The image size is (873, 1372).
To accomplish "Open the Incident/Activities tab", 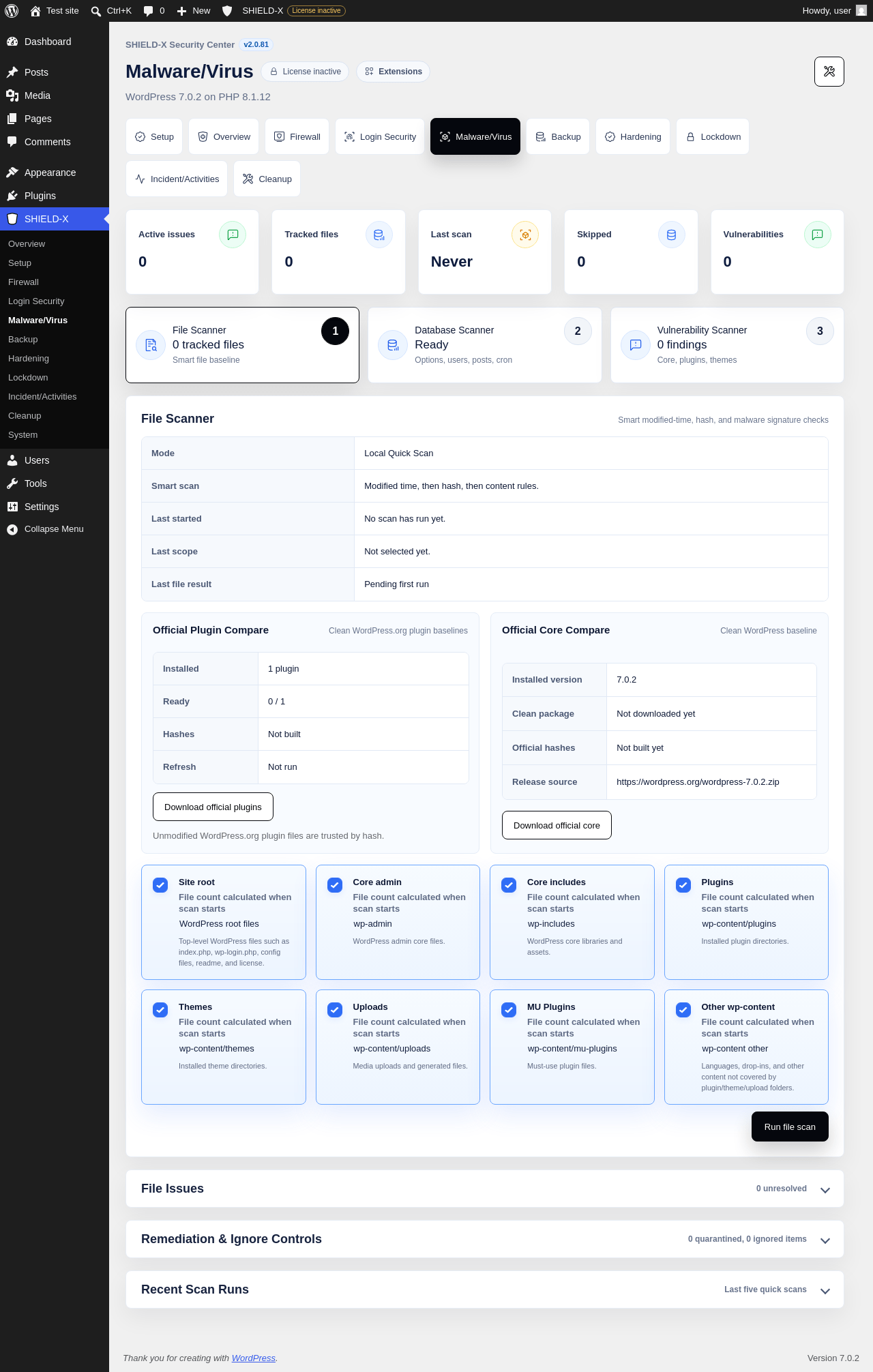I will click(177, 179).
